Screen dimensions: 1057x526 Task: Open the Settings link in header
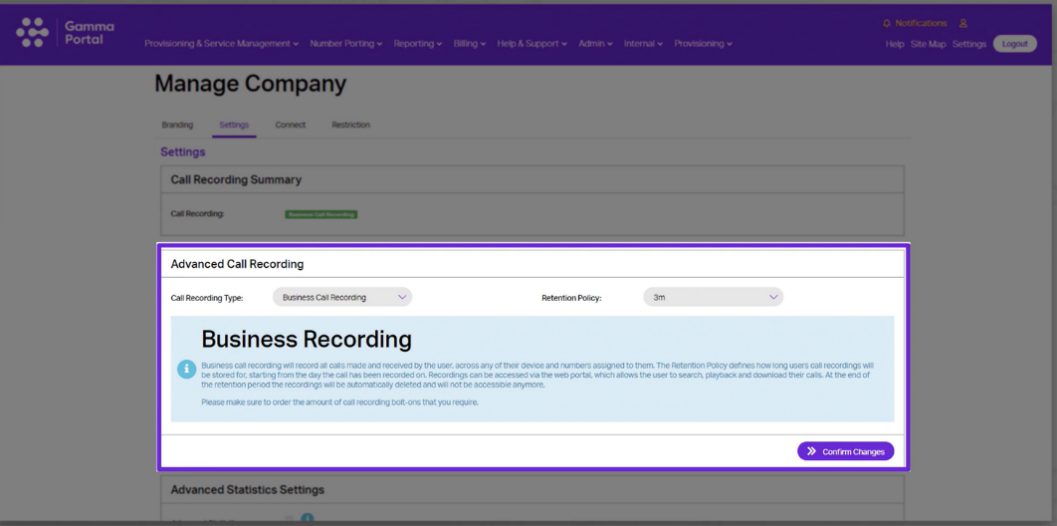[969, 44]
